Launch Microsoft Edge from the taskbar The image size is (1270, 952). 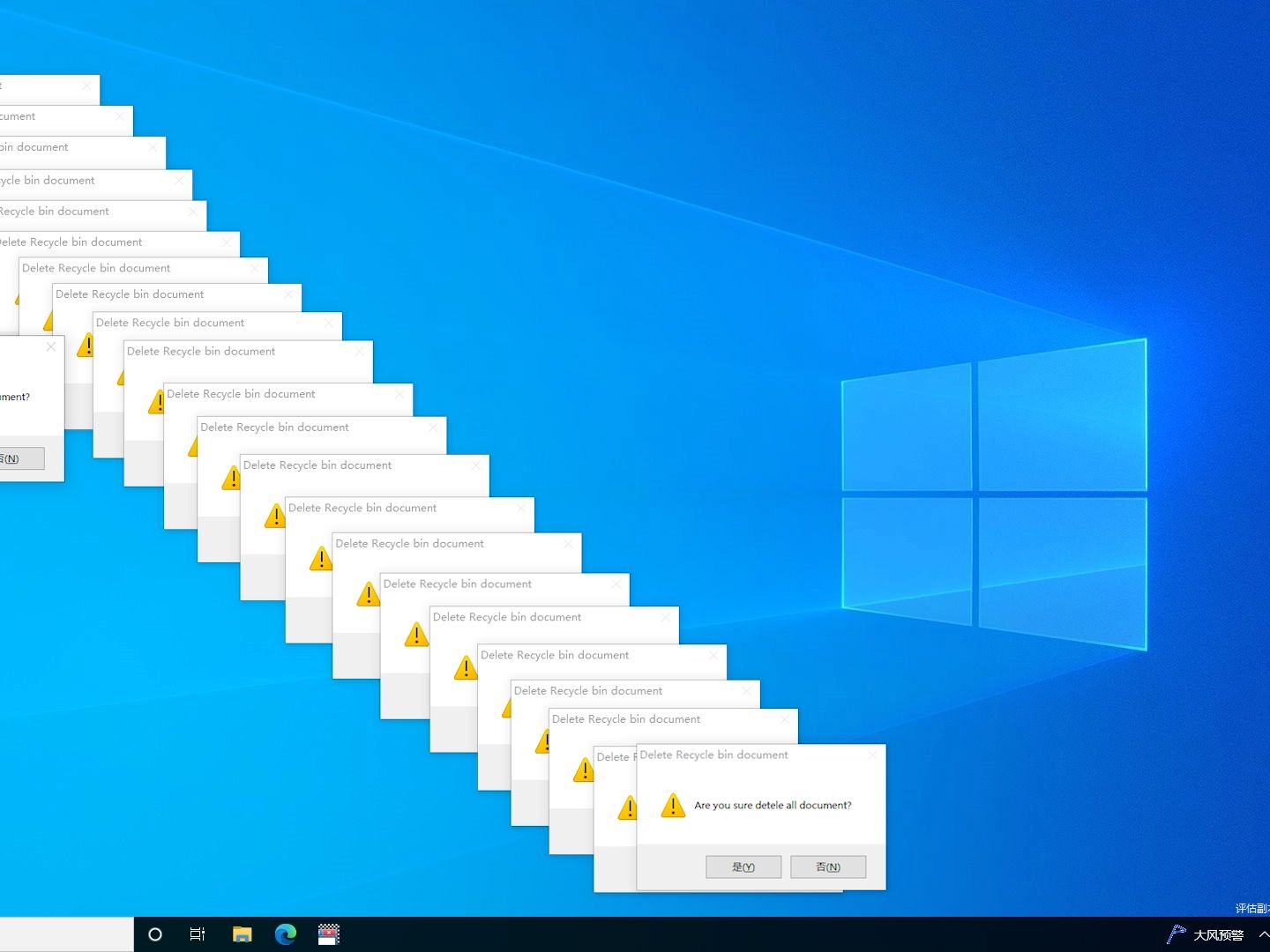point(285,934)
